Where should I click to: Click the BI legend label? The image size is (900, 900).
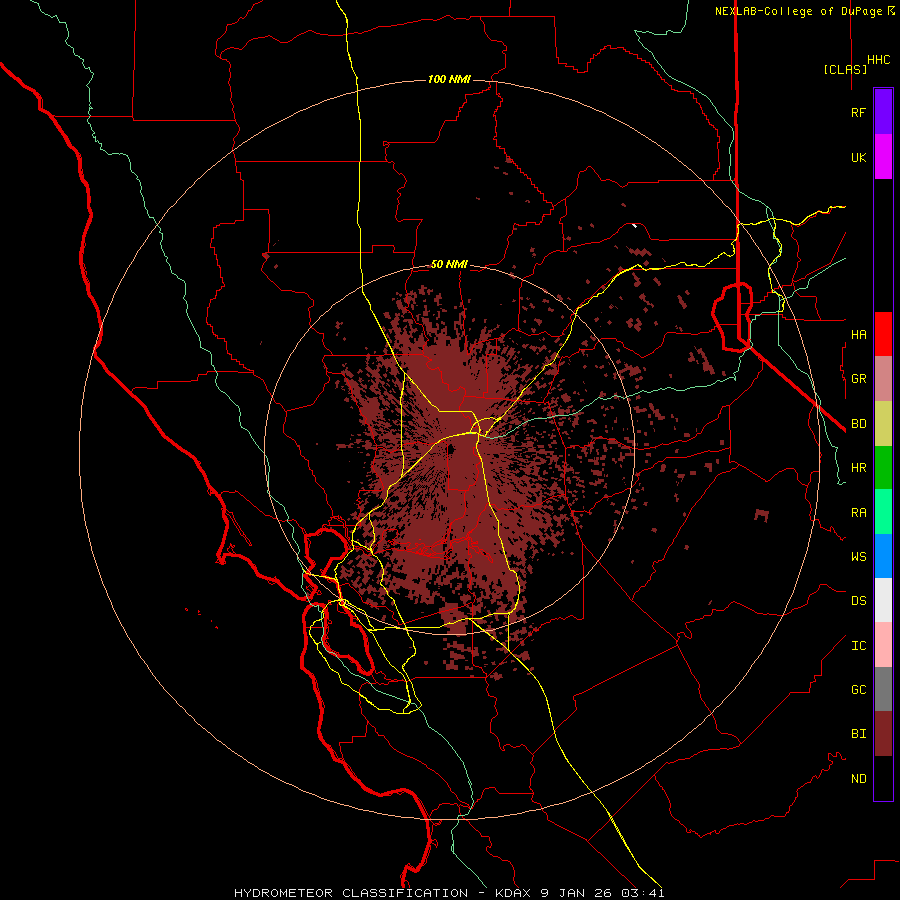coord(858,734)
